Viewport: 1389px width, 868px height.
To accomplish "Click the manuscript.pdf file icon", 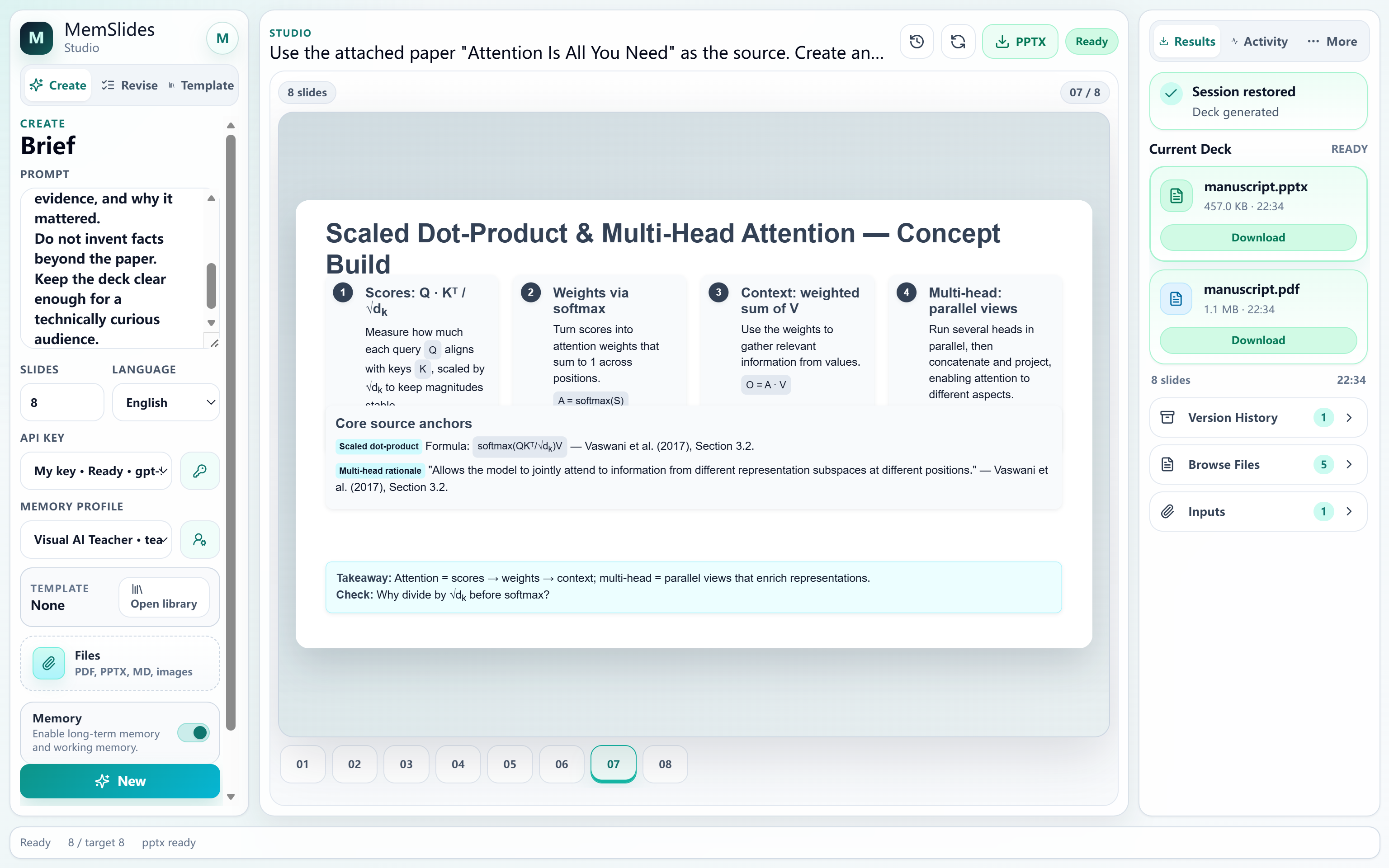I will [x=1176, y=298].
